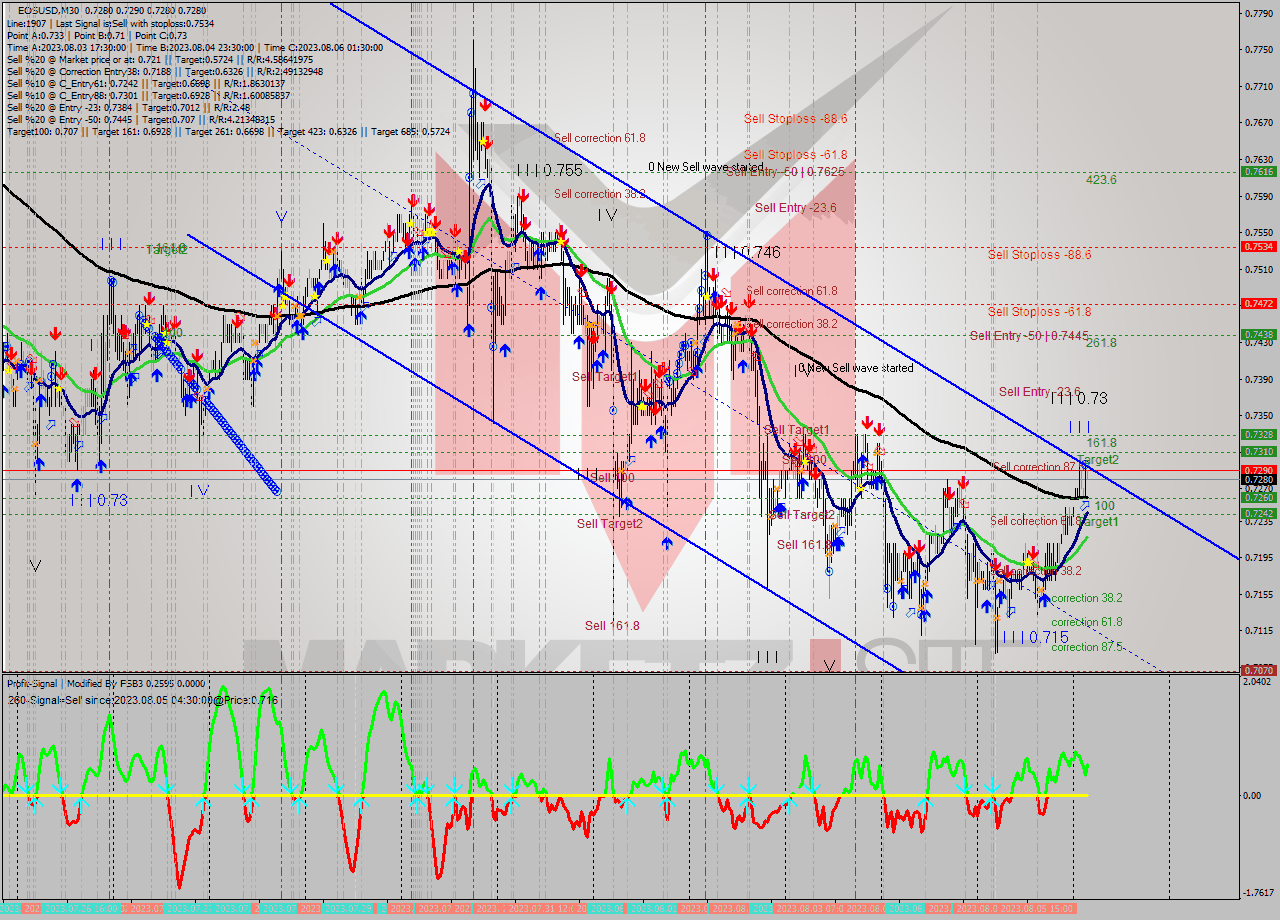The image size is (1280, 920).
Task: Click the blue 'I I I 0.715' wave label
Action: pos(1035,637)
